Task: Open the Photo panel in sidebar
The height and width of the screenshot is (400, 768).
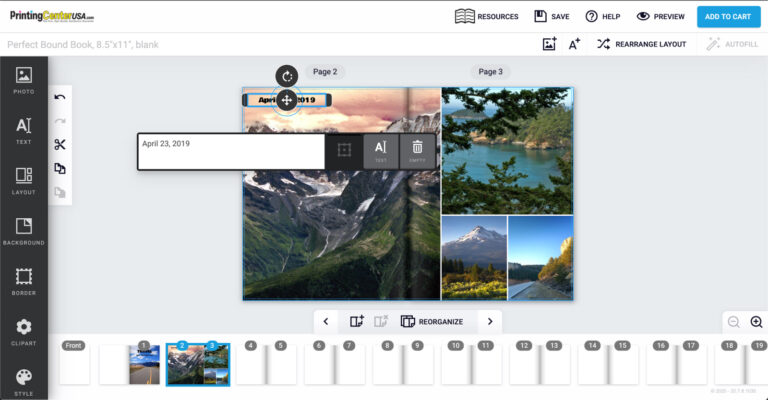Action: pos(24,80)
